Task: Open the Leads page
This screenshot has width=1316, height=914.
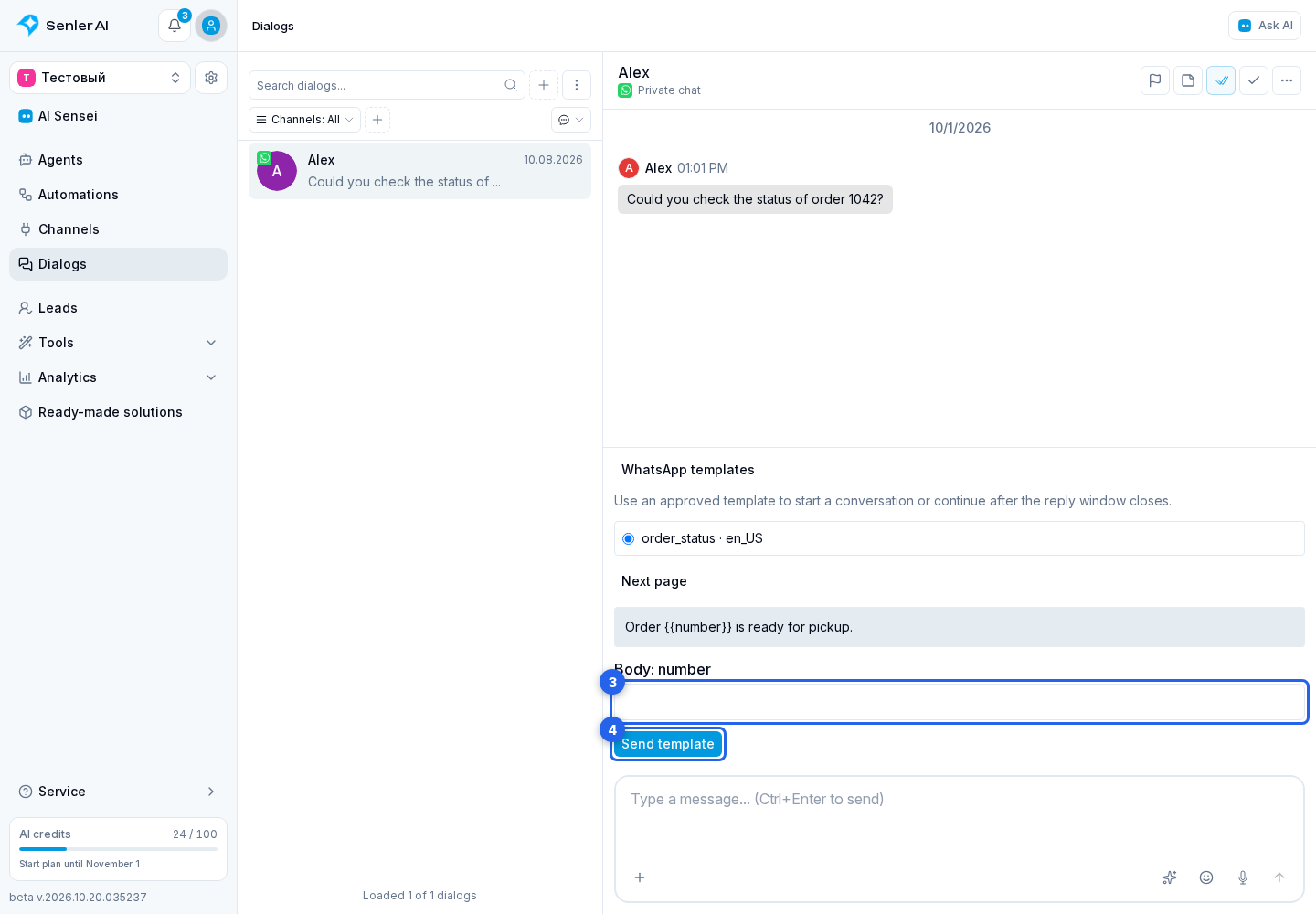Action: [x=118, y=308]
